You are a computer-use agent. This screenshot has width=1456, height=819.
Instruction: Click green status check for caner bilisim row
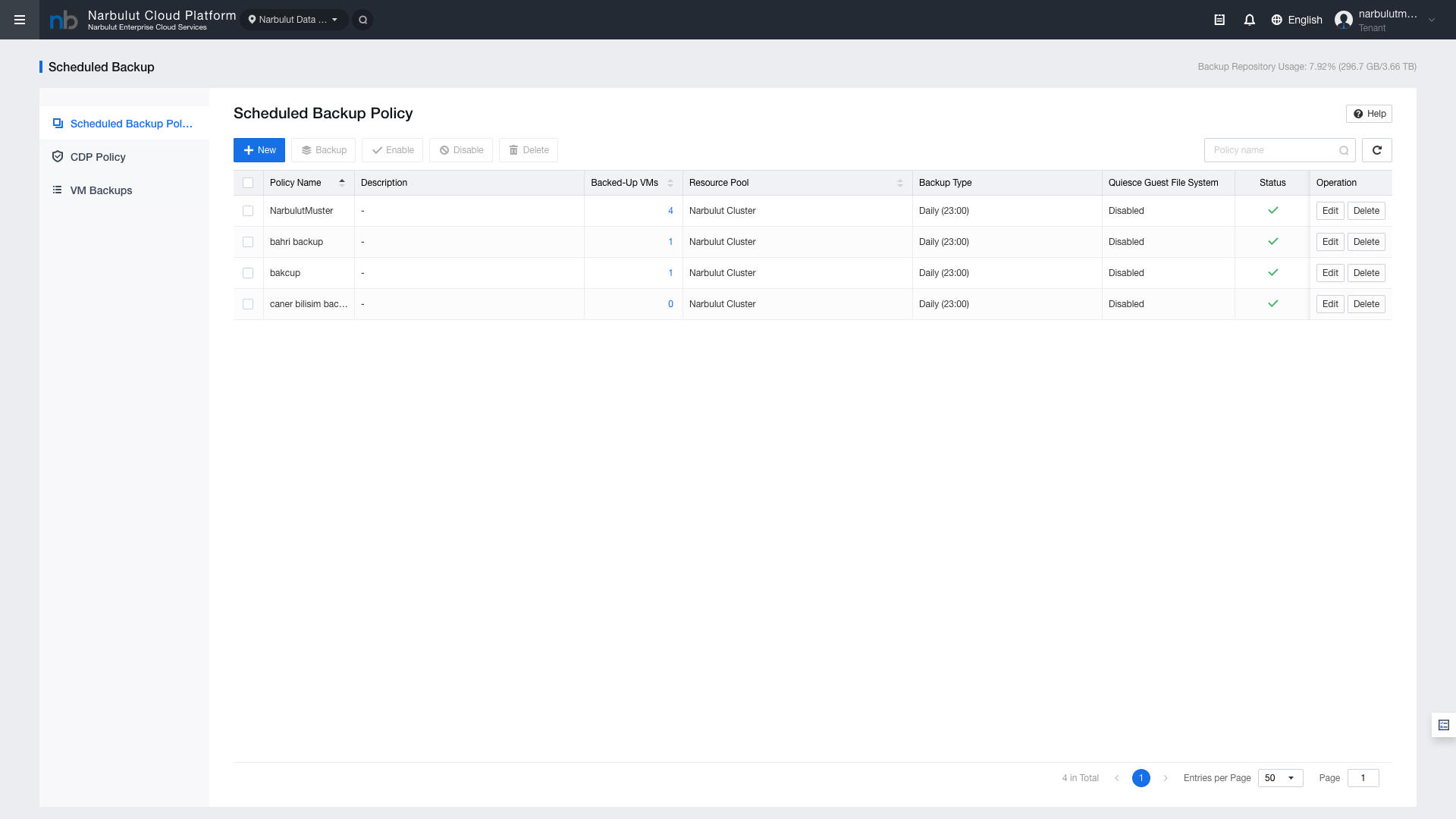(1273, 304)
